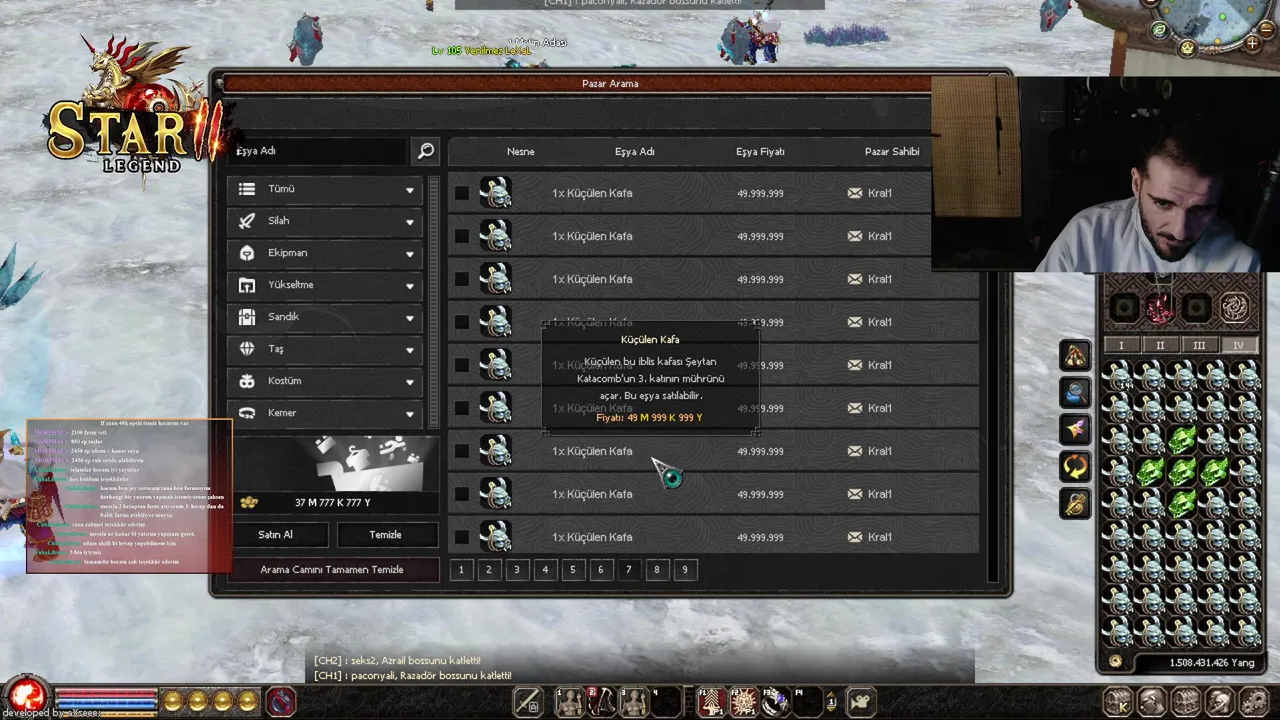Screen dimensions: 1280x720
Task: Click the Satın Al button
Action: pyautogui.click(x=276, y=535)
